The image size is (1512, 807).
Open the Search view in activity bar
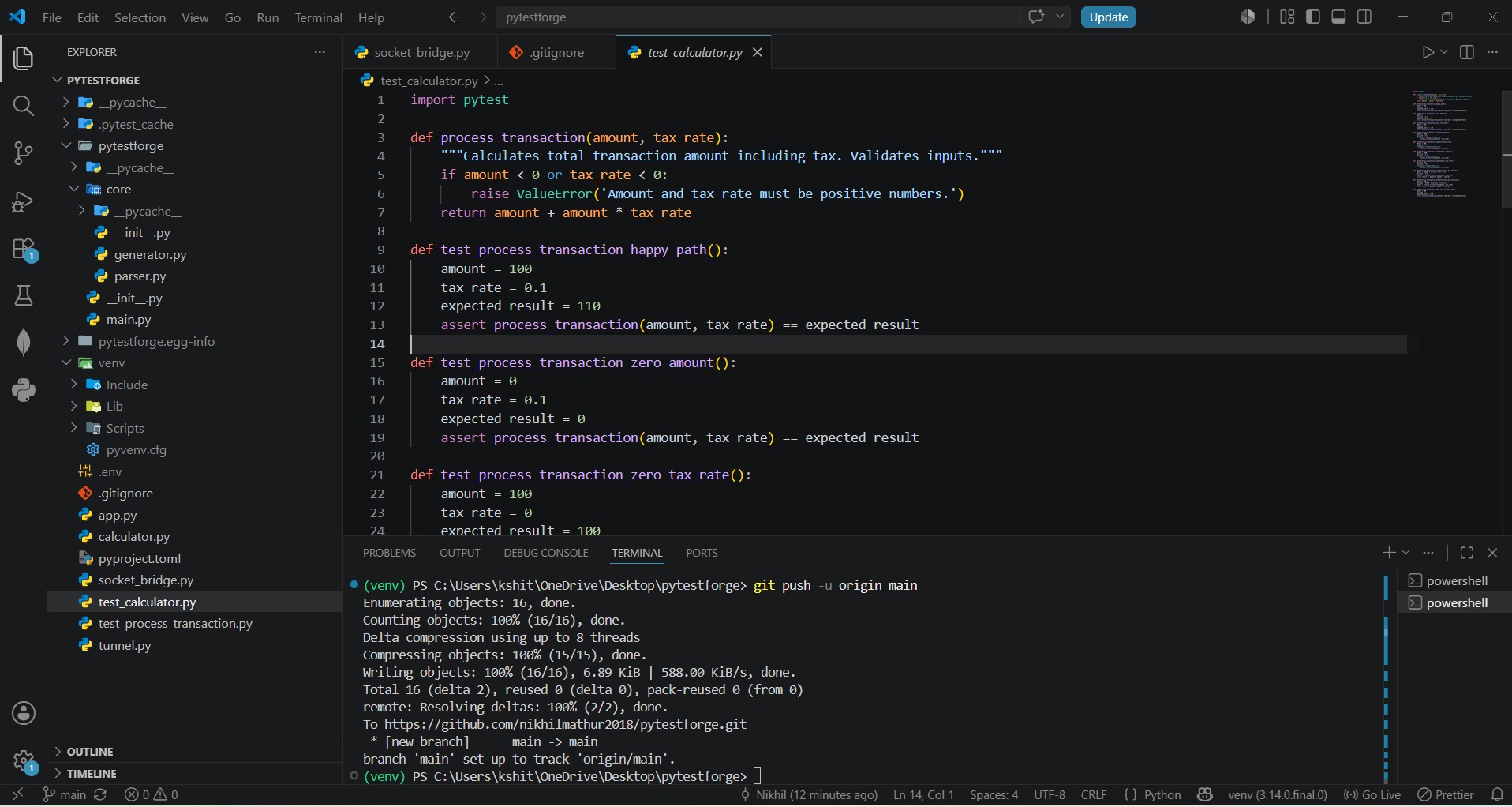tap(24, 106)
